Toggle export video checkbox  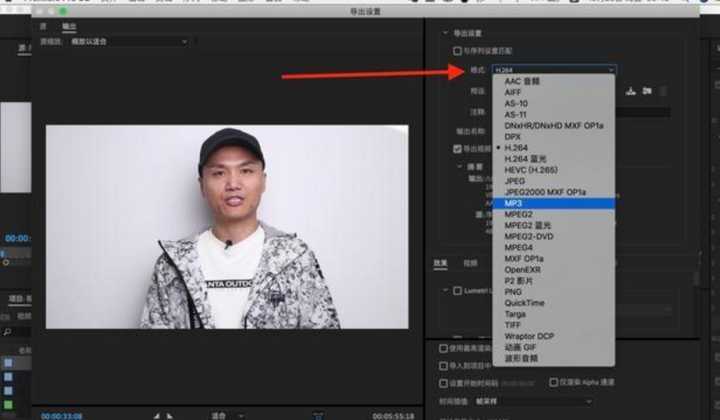(457, 149)
